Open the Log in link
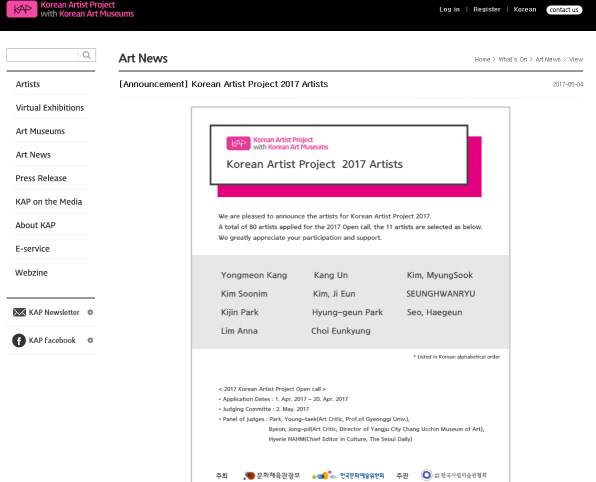The width and height of the screenshot is (596, 482). click(x=449, y=10)
